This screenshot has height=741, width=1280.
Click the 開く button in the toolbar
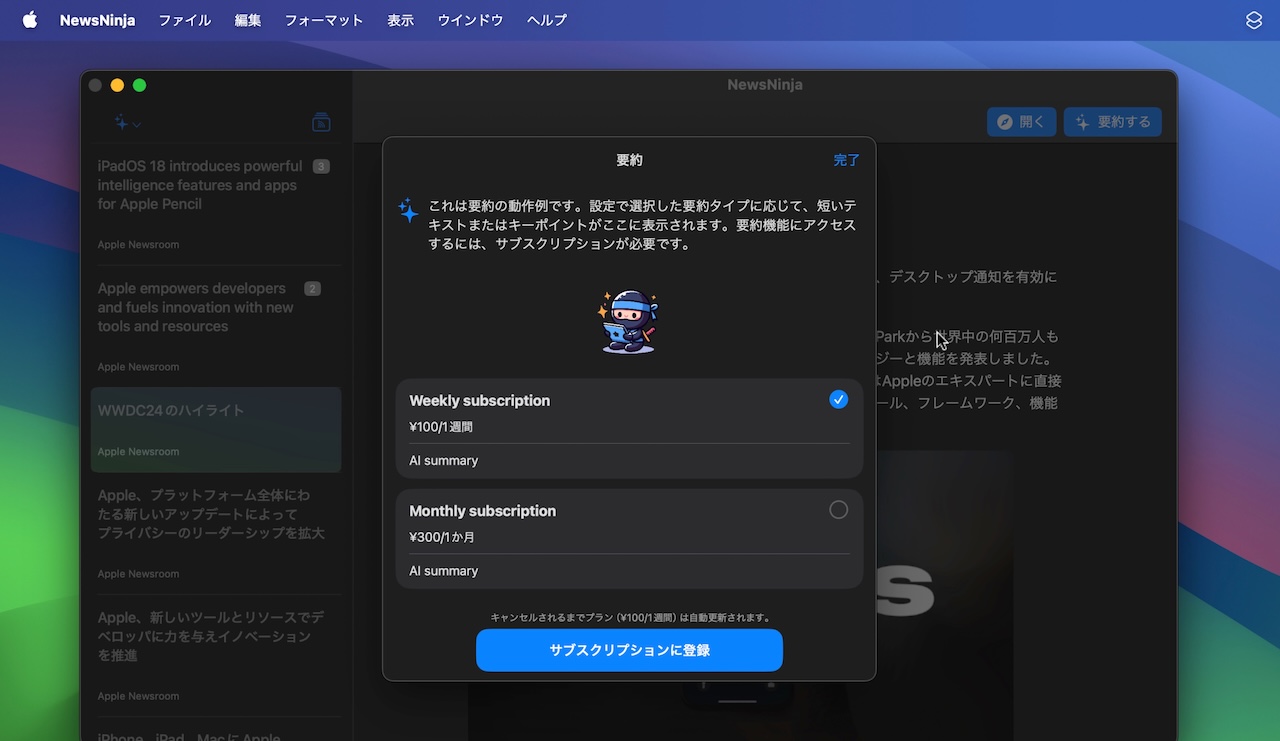coord(1021,122)
